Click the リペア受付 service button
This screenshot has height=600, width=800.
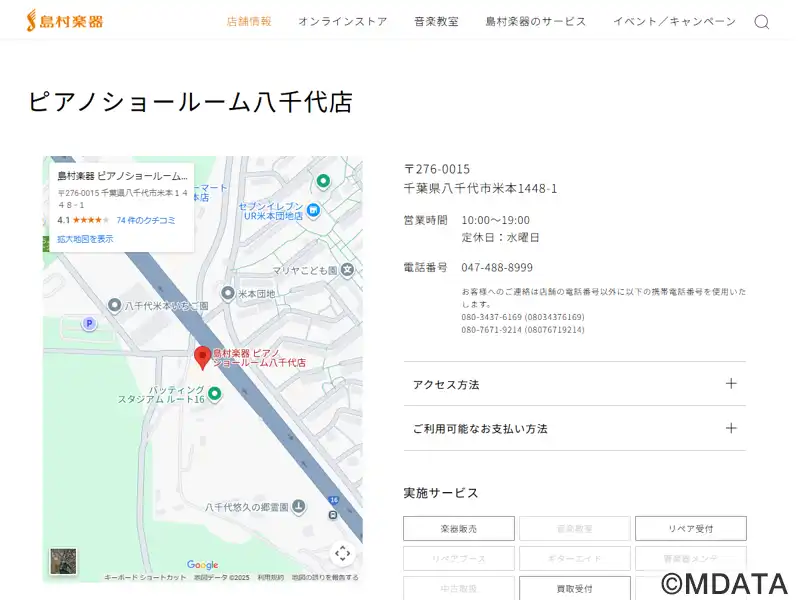690,528
